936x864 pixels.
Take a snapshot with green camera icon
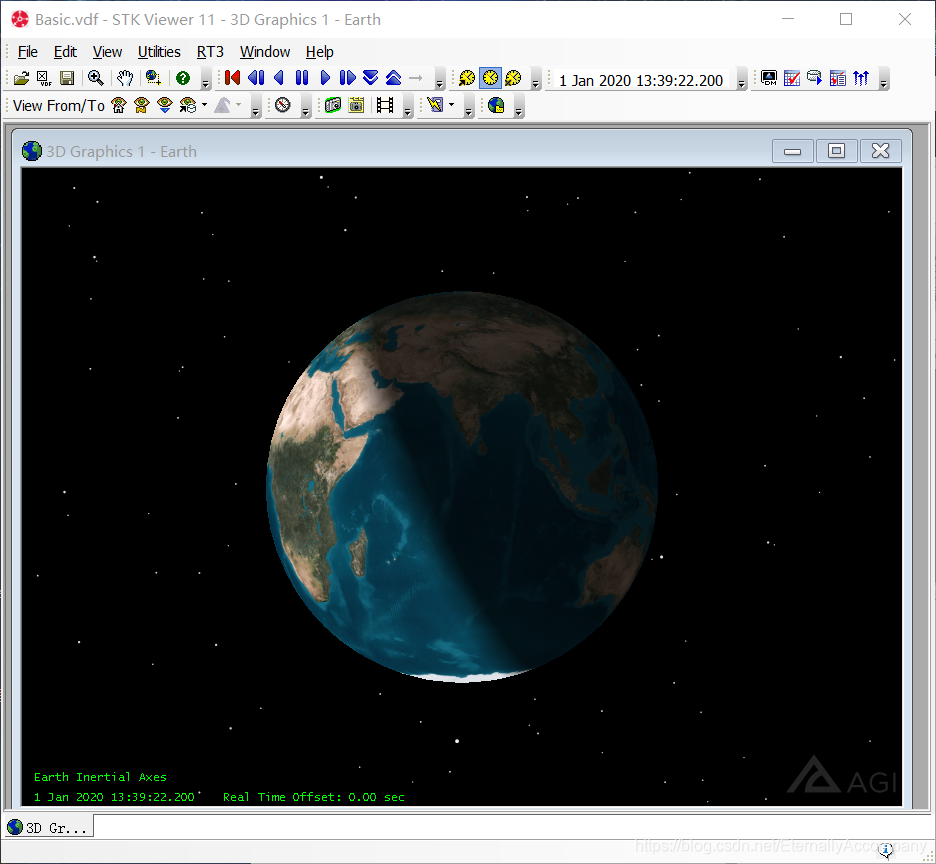coord(333,106)
